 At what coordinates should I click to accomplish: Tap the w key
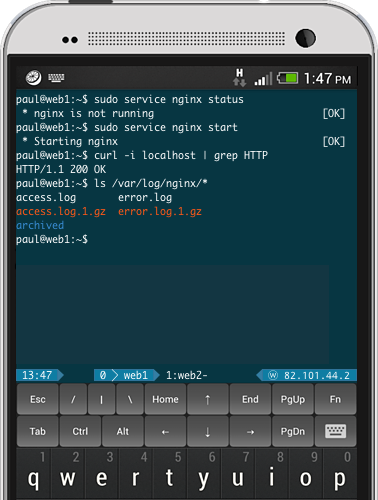[x=68, y=474]
